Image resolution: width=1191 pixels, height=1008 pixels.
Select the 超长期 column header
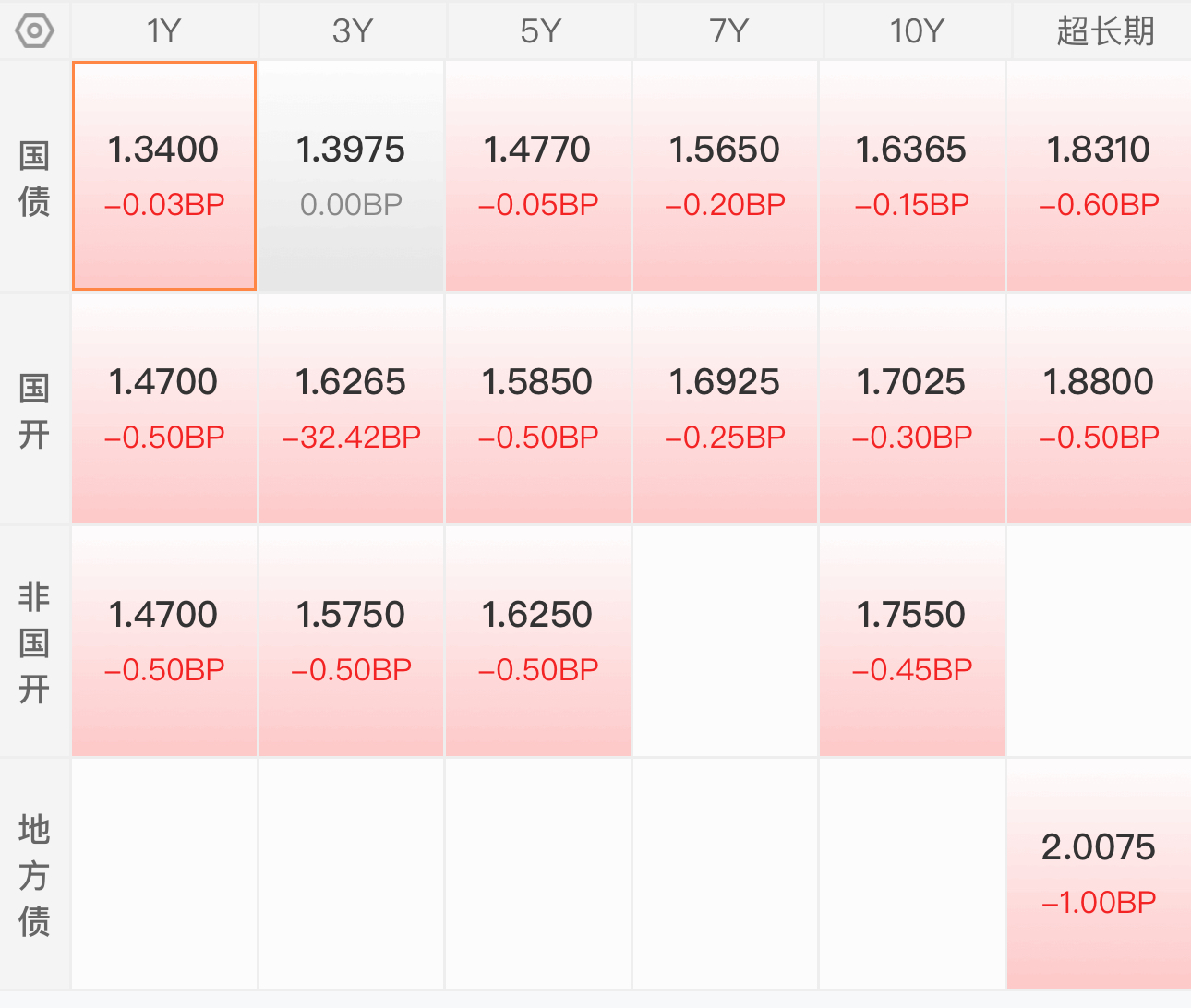tap(1105, 31)
